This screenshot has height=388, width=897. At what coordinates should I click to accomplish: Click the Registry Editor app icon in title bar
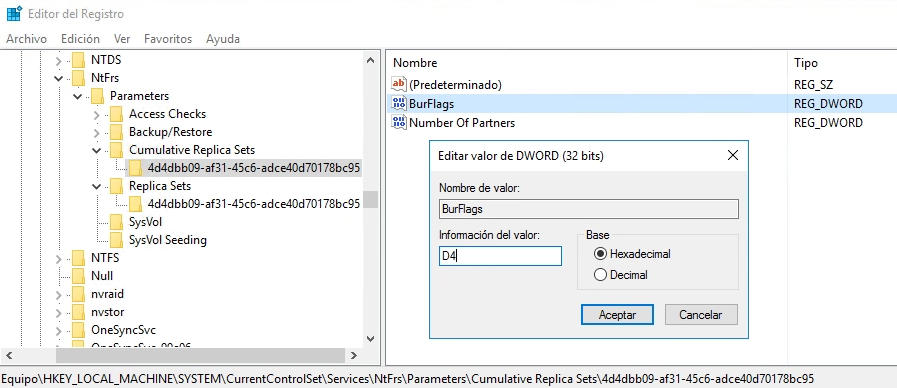coord(14,14)
